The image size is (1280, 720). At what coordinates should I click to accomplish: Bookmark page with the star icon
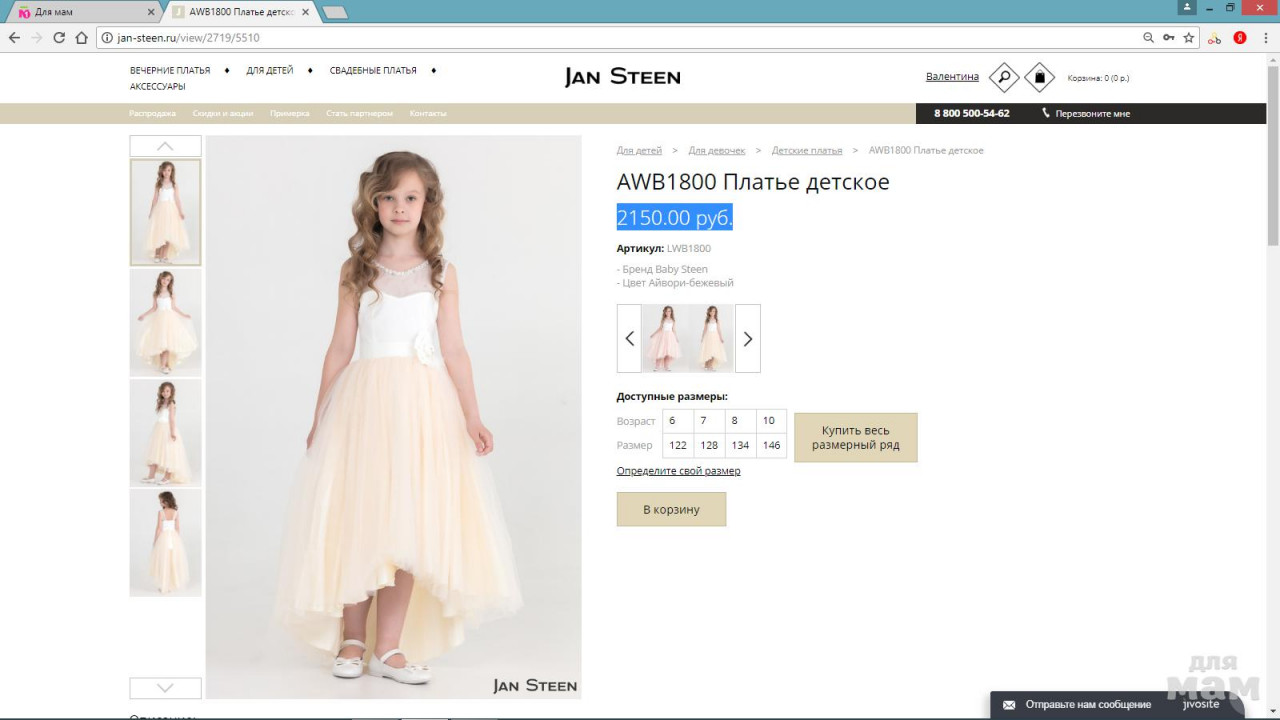1189,38
